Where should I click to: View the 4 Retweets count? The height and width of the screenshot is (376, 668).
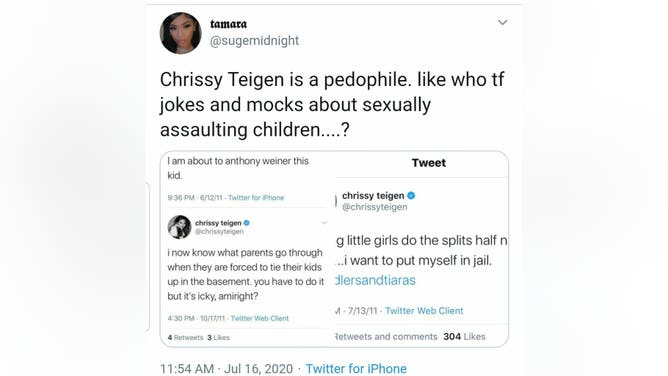(x=185, y=338)
